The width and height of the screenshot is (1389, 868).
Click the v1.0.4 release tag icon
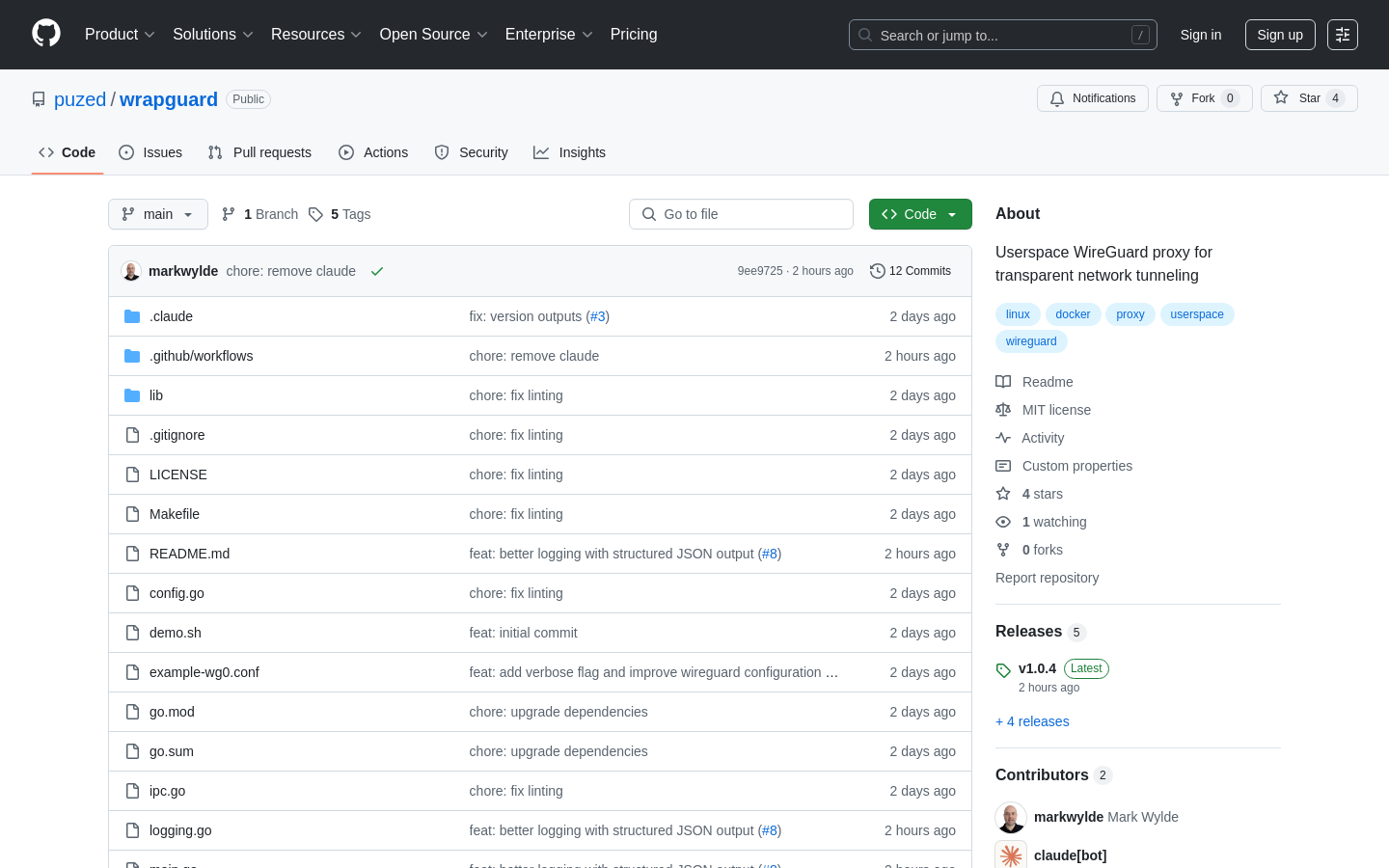(1003, 669)
